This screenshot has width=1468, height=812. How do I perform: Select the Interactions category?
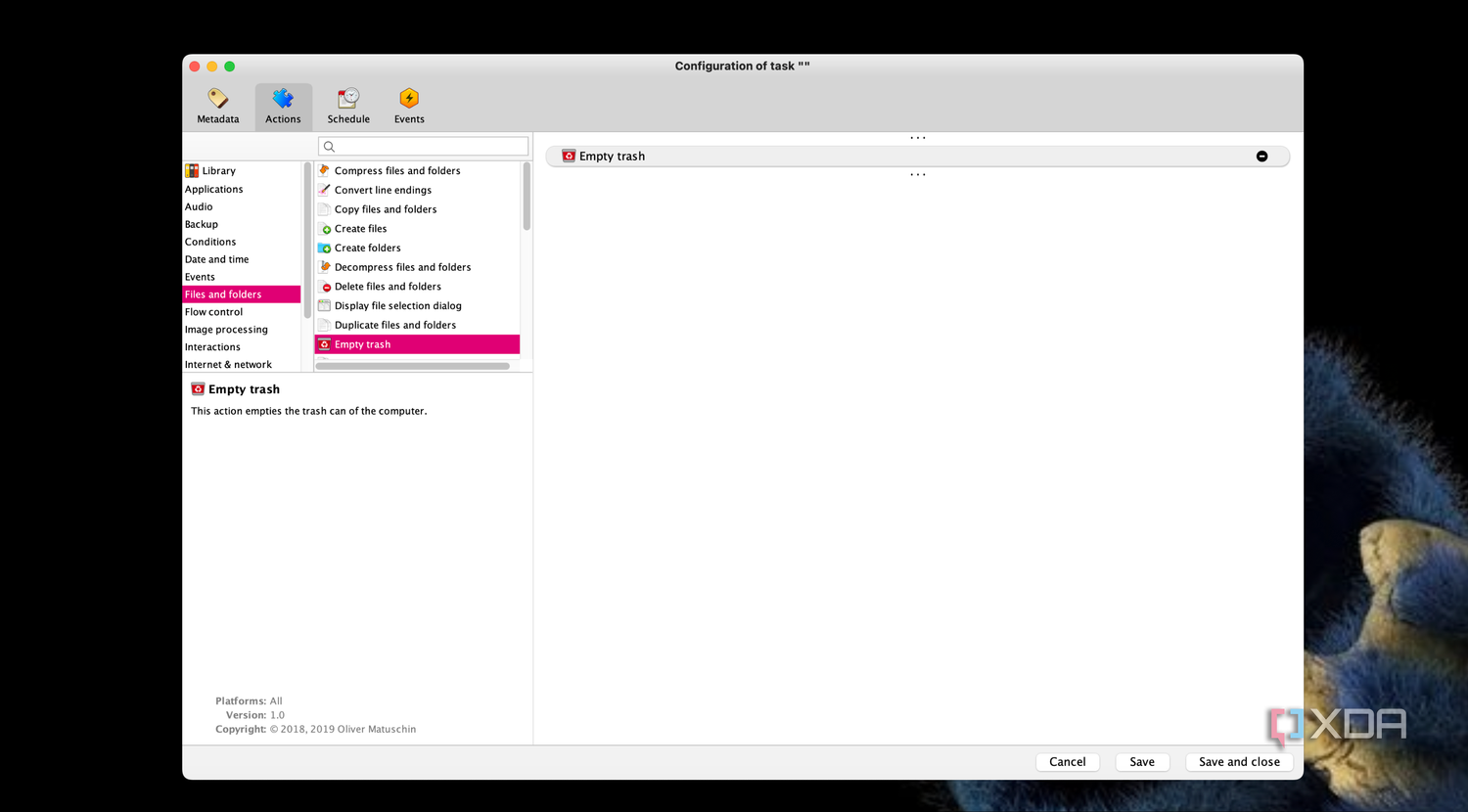(x=242, y=347)
